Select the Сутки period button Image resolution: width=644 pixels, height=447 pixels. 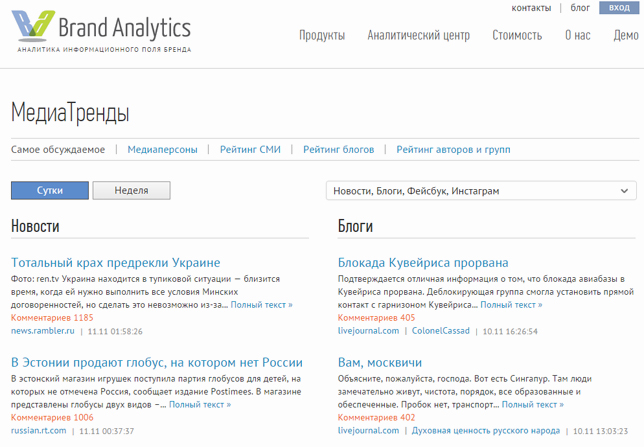[x=50, y=191]
